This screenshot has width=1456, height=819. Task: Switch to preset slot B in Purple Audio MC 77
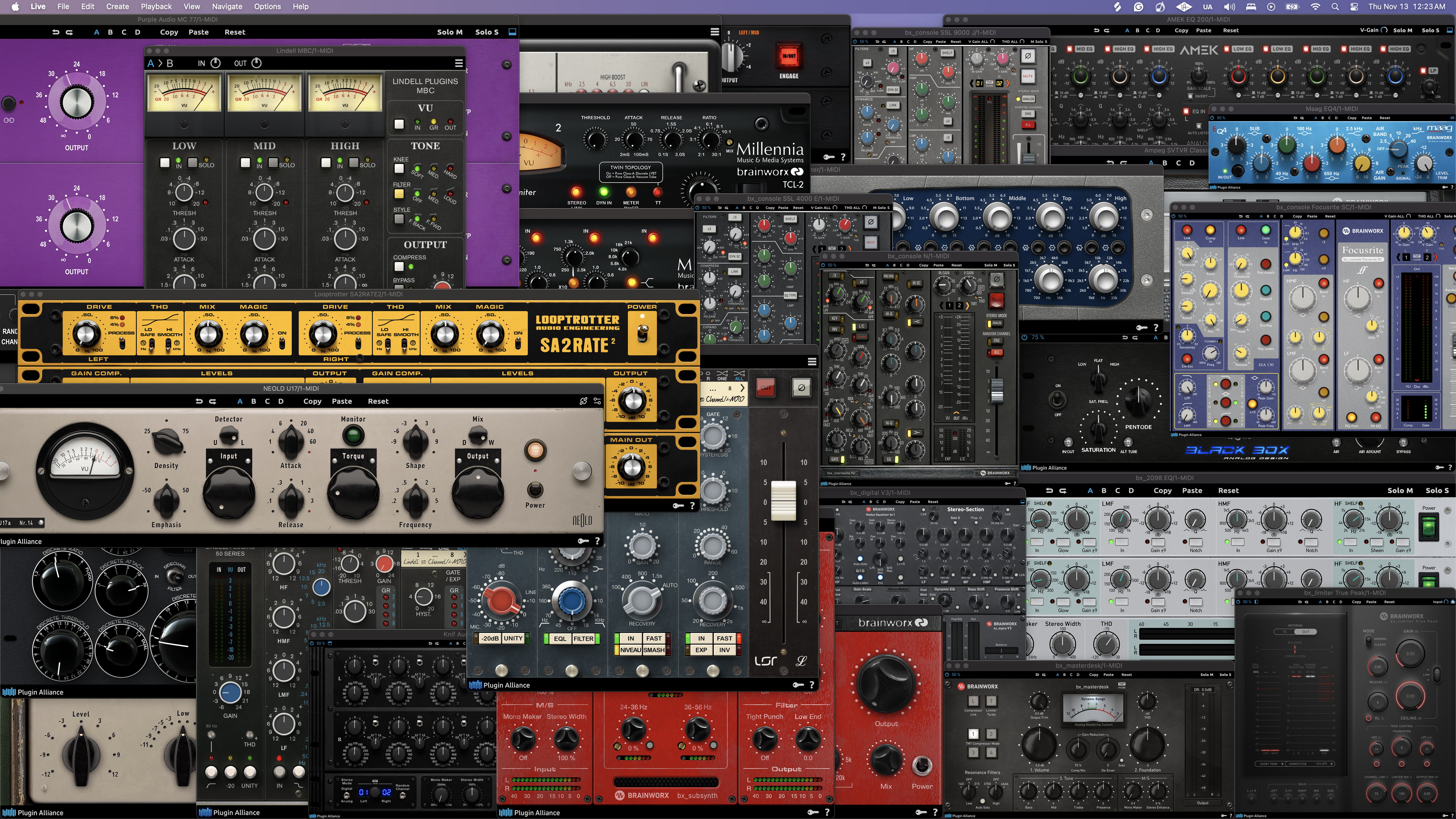110,32
